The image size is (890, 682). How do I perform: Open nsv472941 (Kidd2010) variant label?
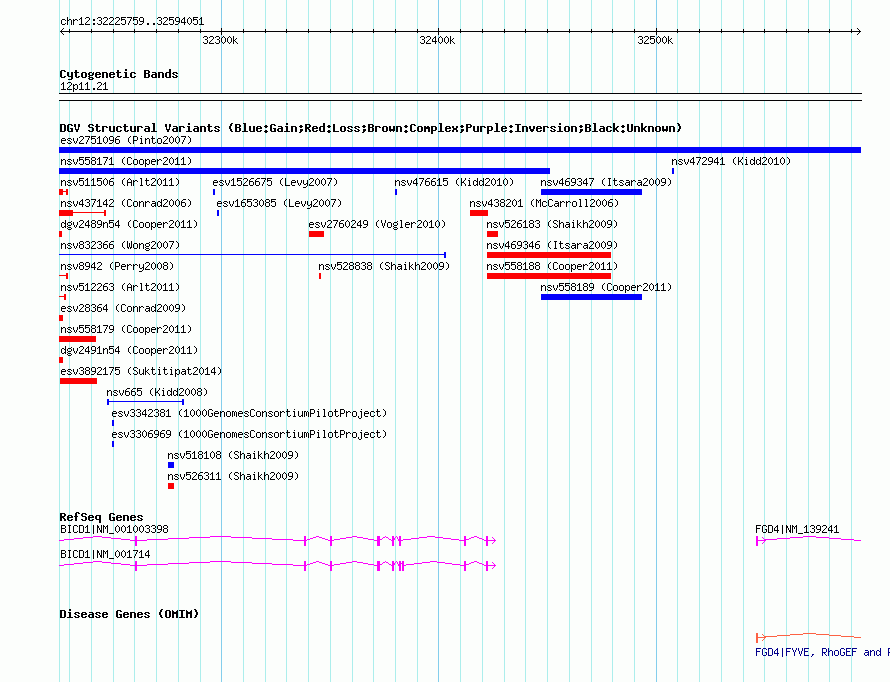click(731, 161)
